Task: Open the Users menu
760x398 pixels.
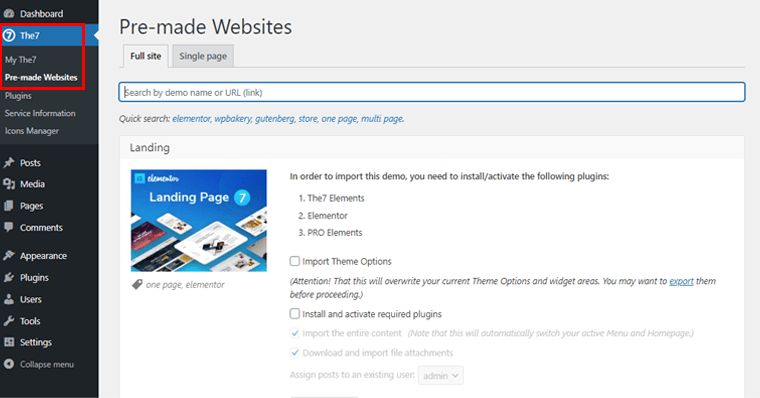Action: (31, 299)
